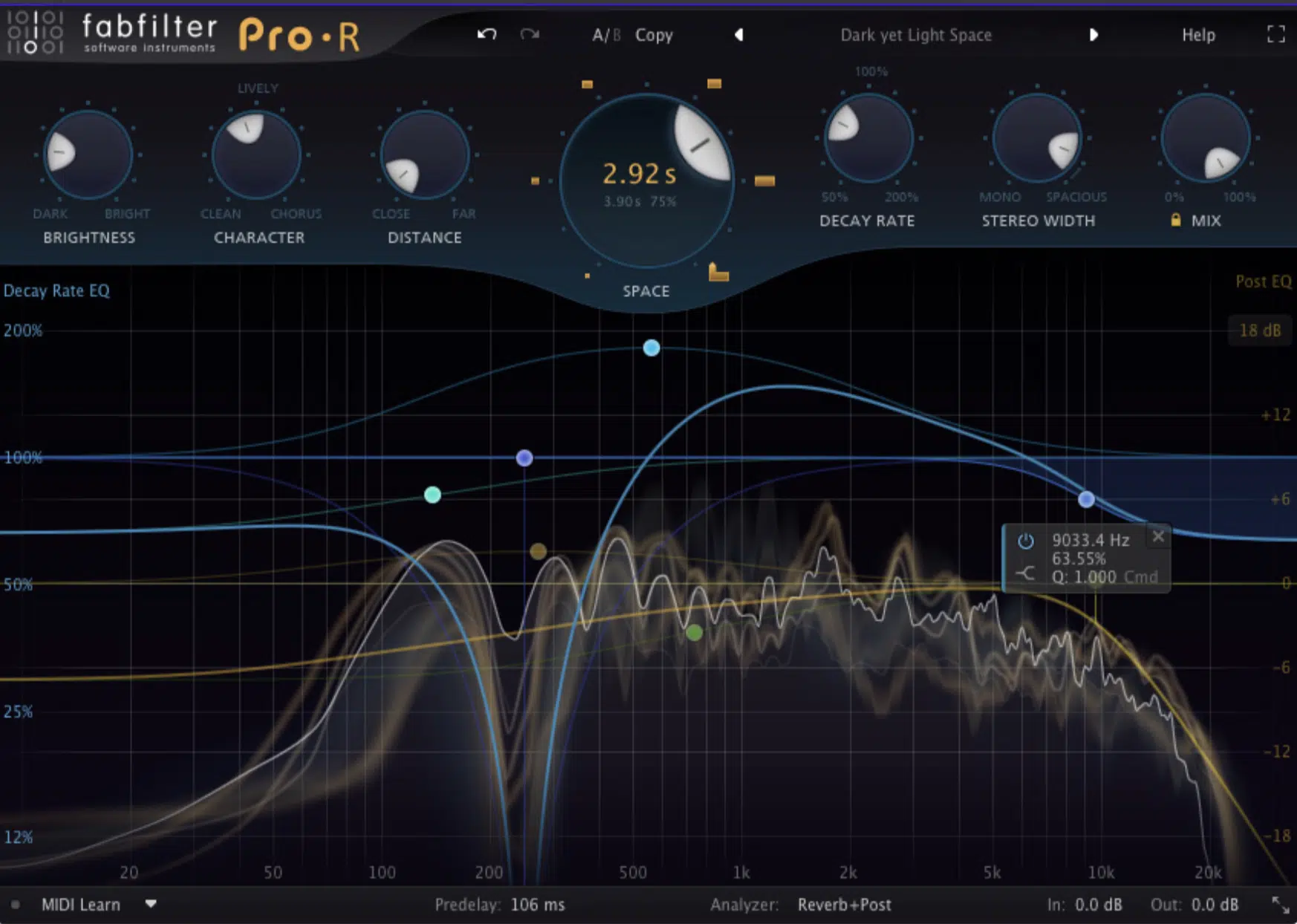Click the undo arrow icon
Image resolution: width=1297 pixels, height=924 pixels.
[x=487, y=34]
